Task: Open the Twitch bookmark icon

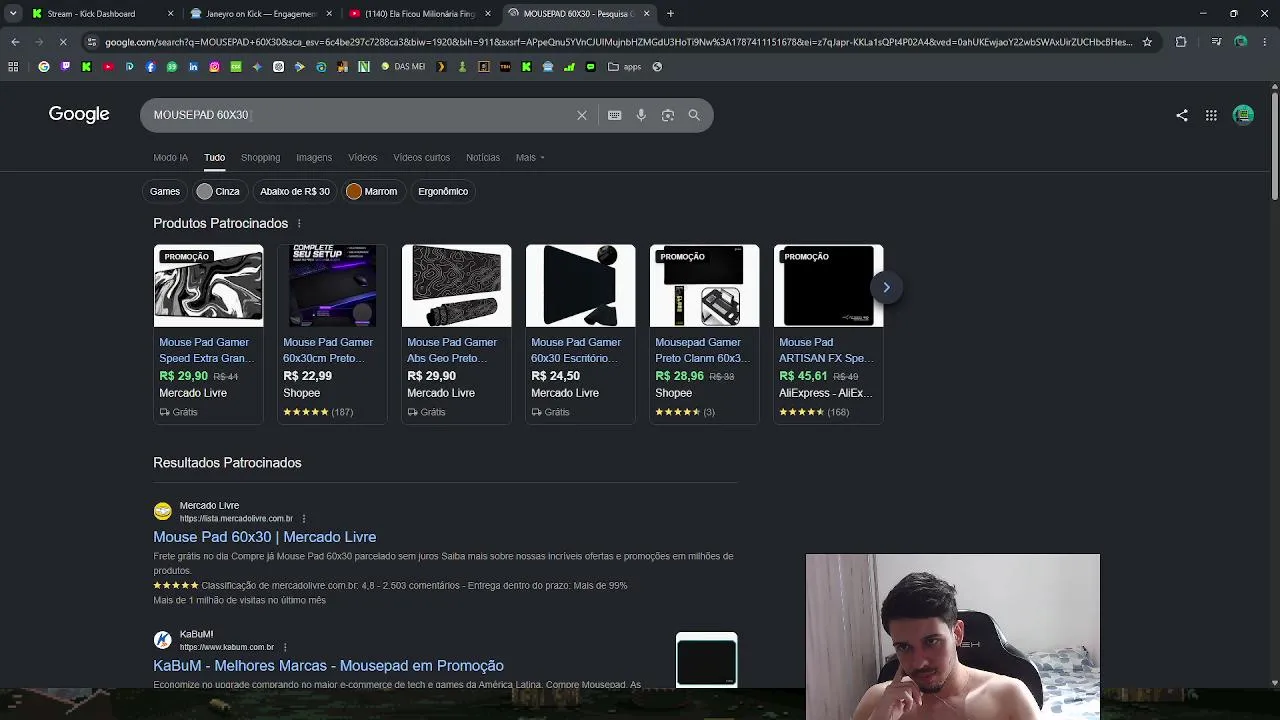Action: tap(65, 67)
